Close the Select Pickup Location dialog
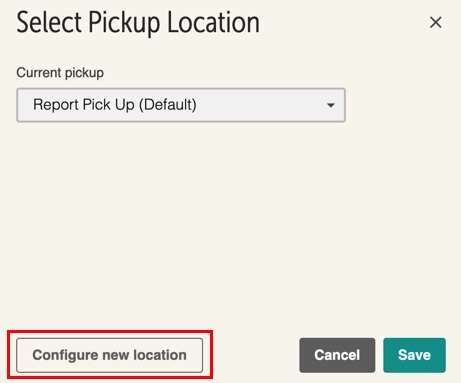 (435, 23)
